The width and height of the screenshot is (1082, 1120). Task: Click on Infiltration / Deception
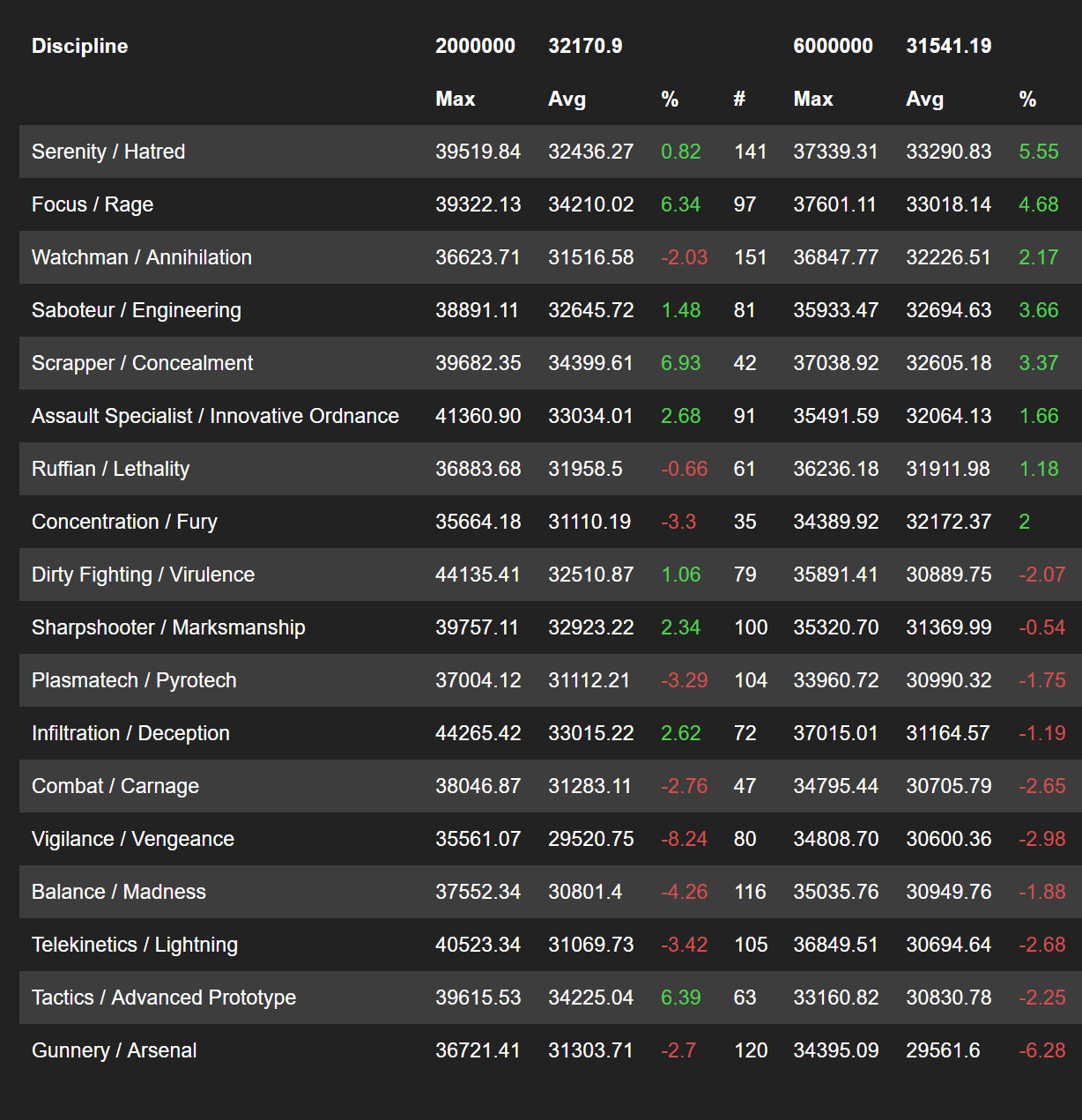(130, 733)
